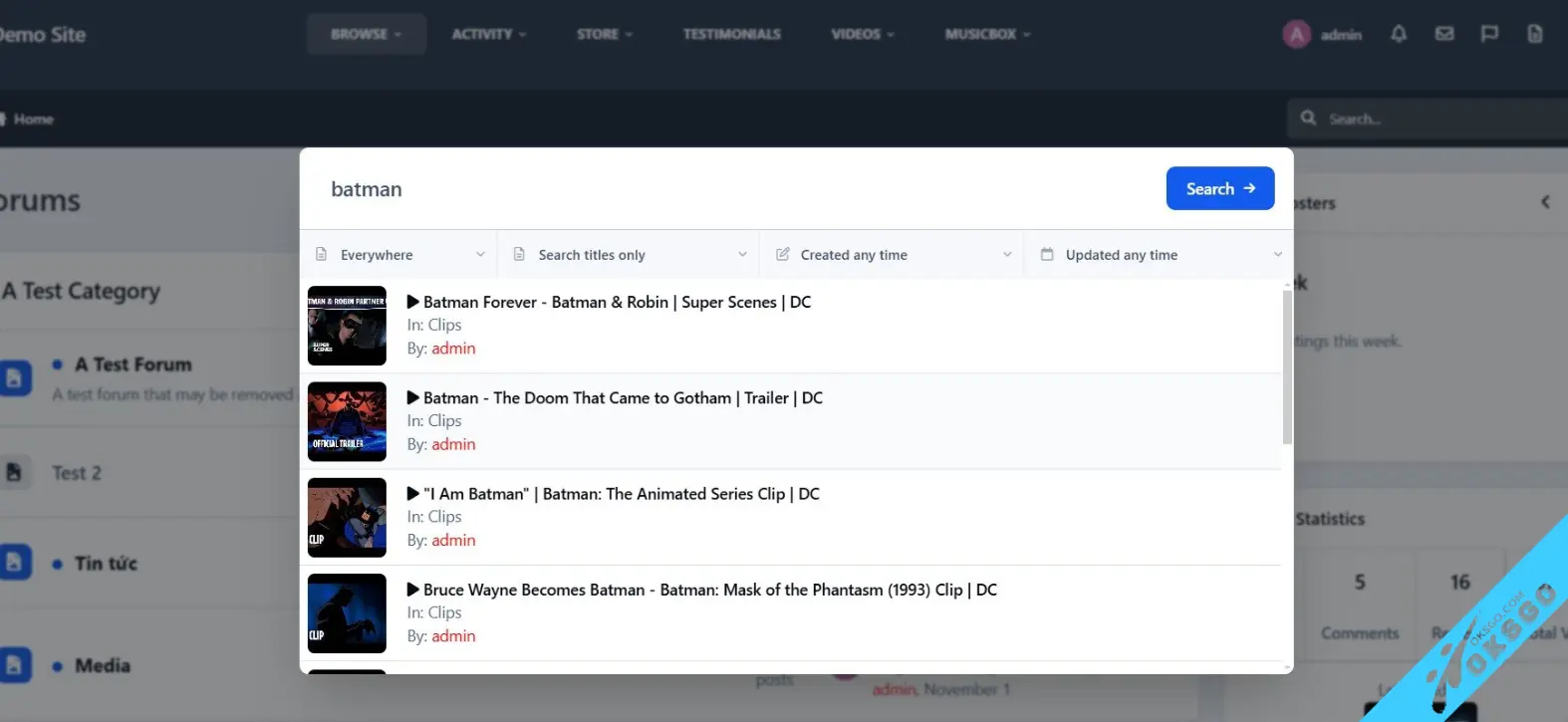Open the envelope messages icon
This screenshot has height=722, width=1568.
[1444, 34]
